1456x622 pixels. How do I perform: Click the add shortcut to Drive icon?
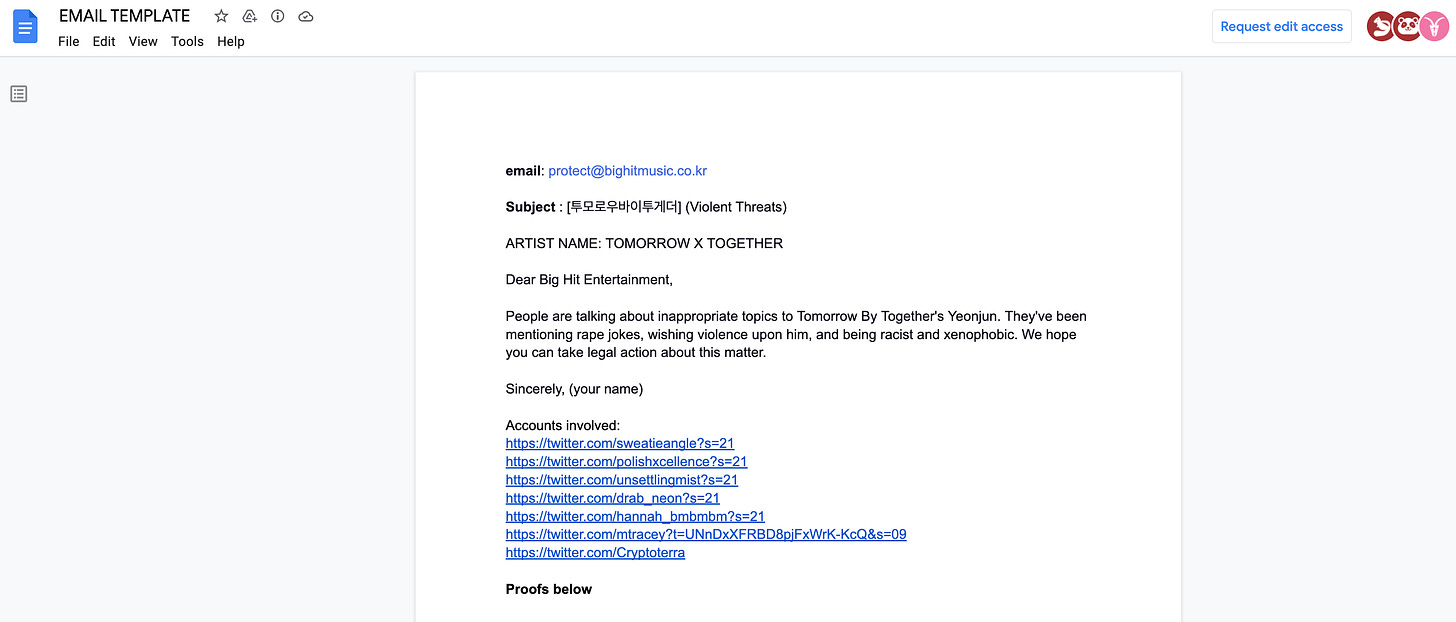[250, 16]
